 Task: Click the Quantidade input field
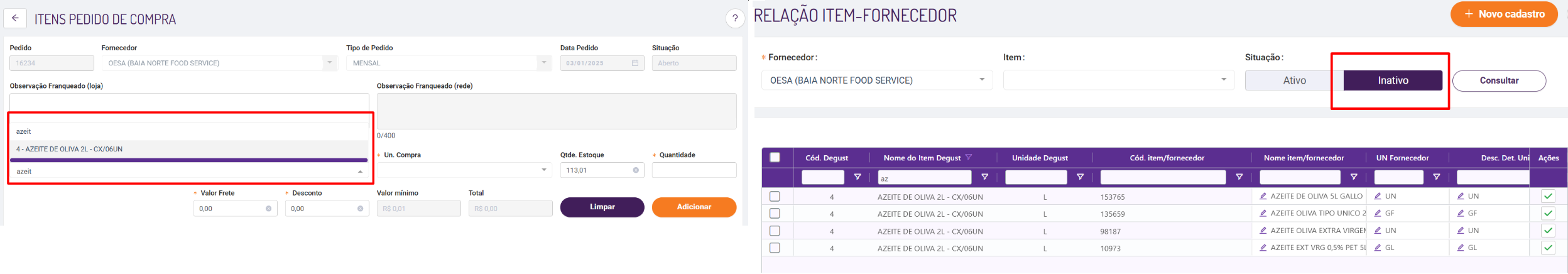click(694, 170)
